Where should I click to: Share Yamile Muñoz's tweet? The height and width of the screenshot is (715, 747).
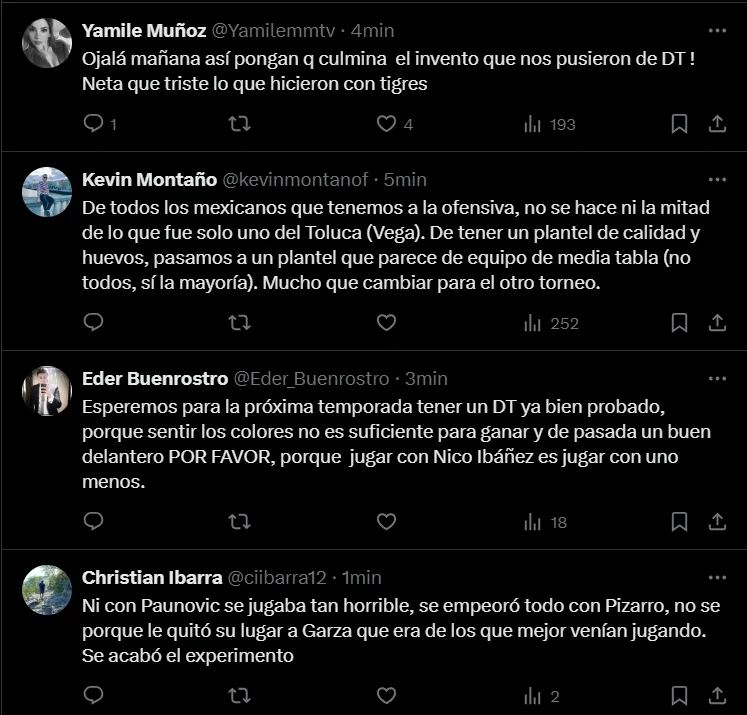pyautogui.click(x=717, y=124)
